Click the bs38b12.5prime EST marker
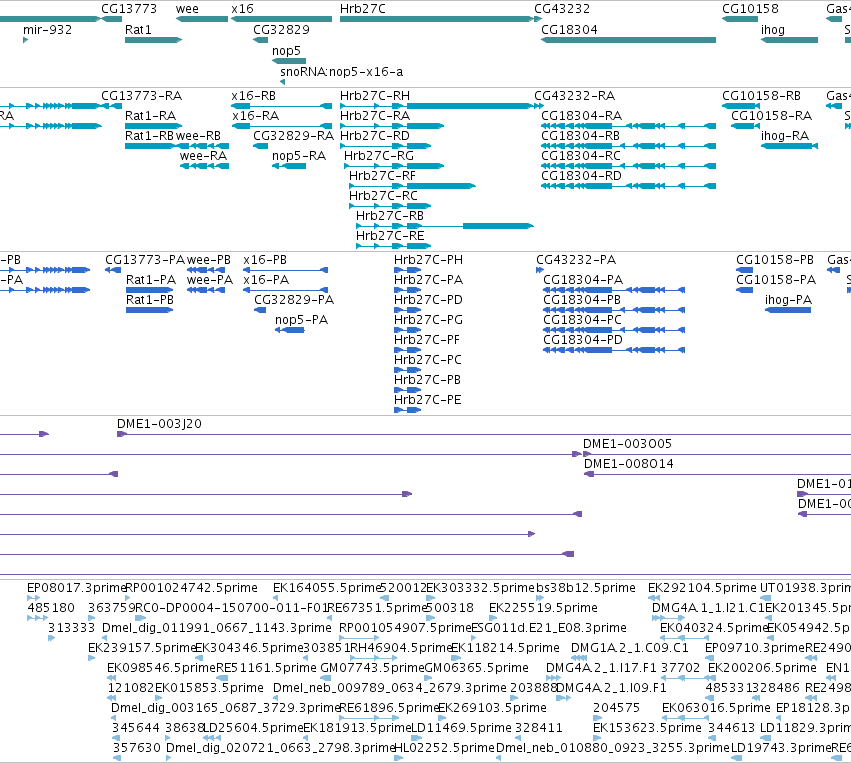 (x=539, y=597)
